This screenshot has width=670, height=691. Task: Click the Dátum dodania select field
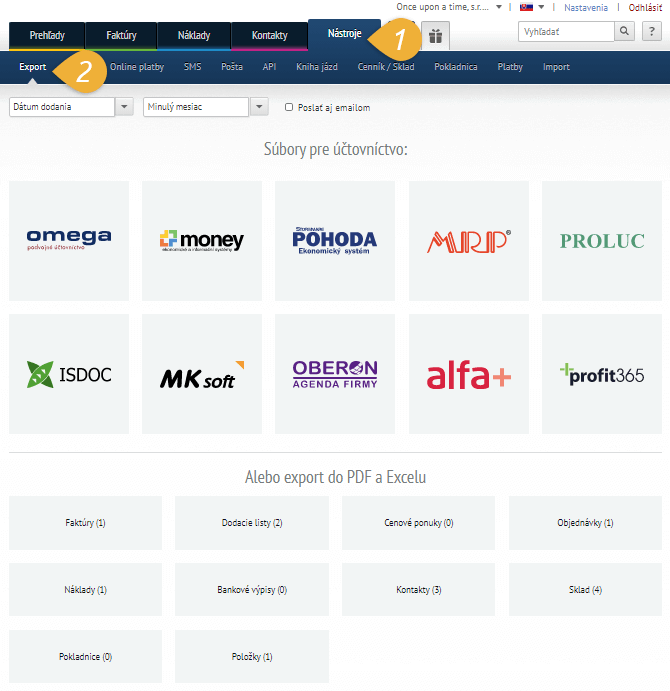pos(62,107)
